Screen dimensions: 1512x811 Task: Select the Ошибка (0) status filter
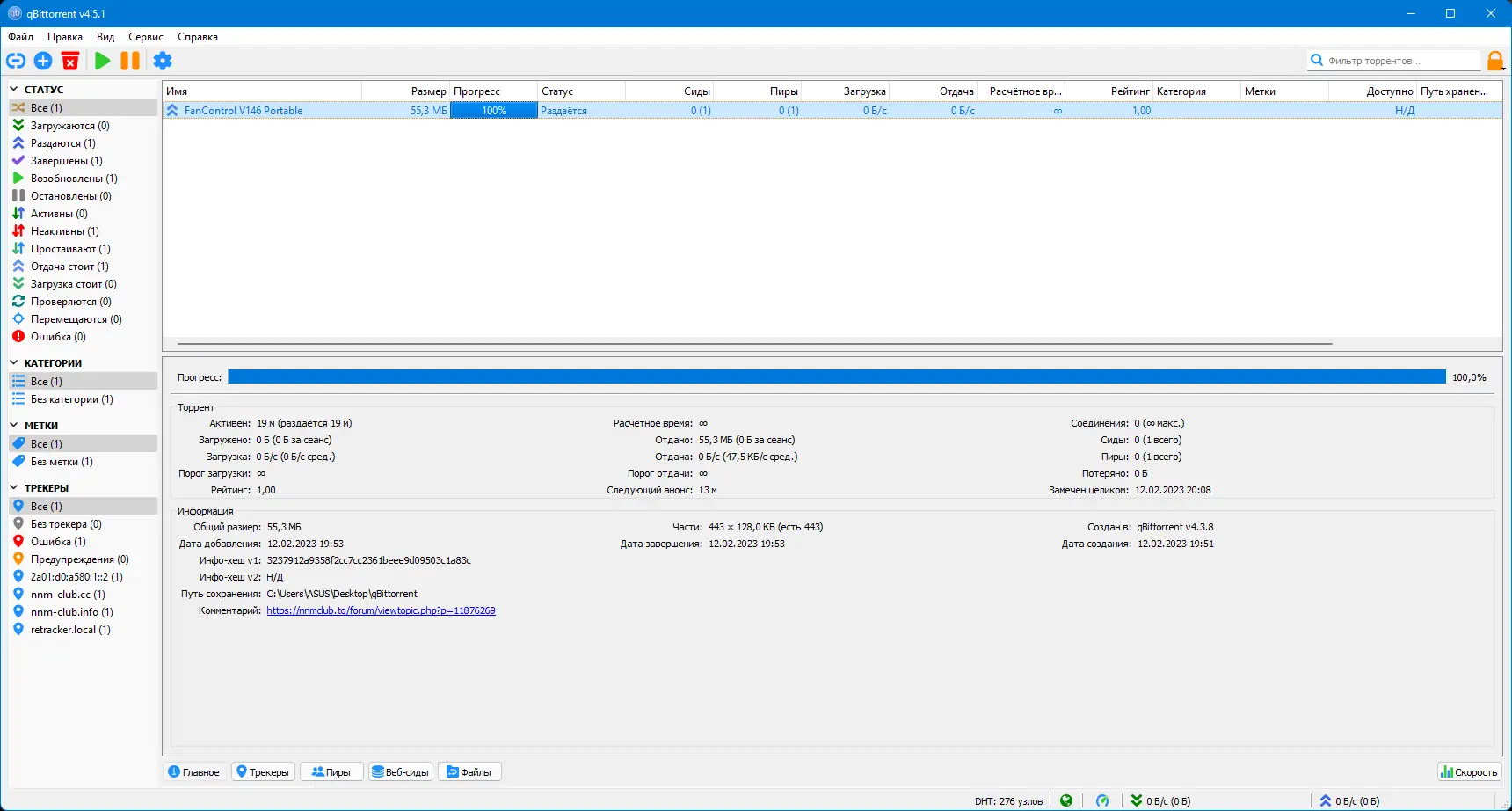click(x=83, y=337)
